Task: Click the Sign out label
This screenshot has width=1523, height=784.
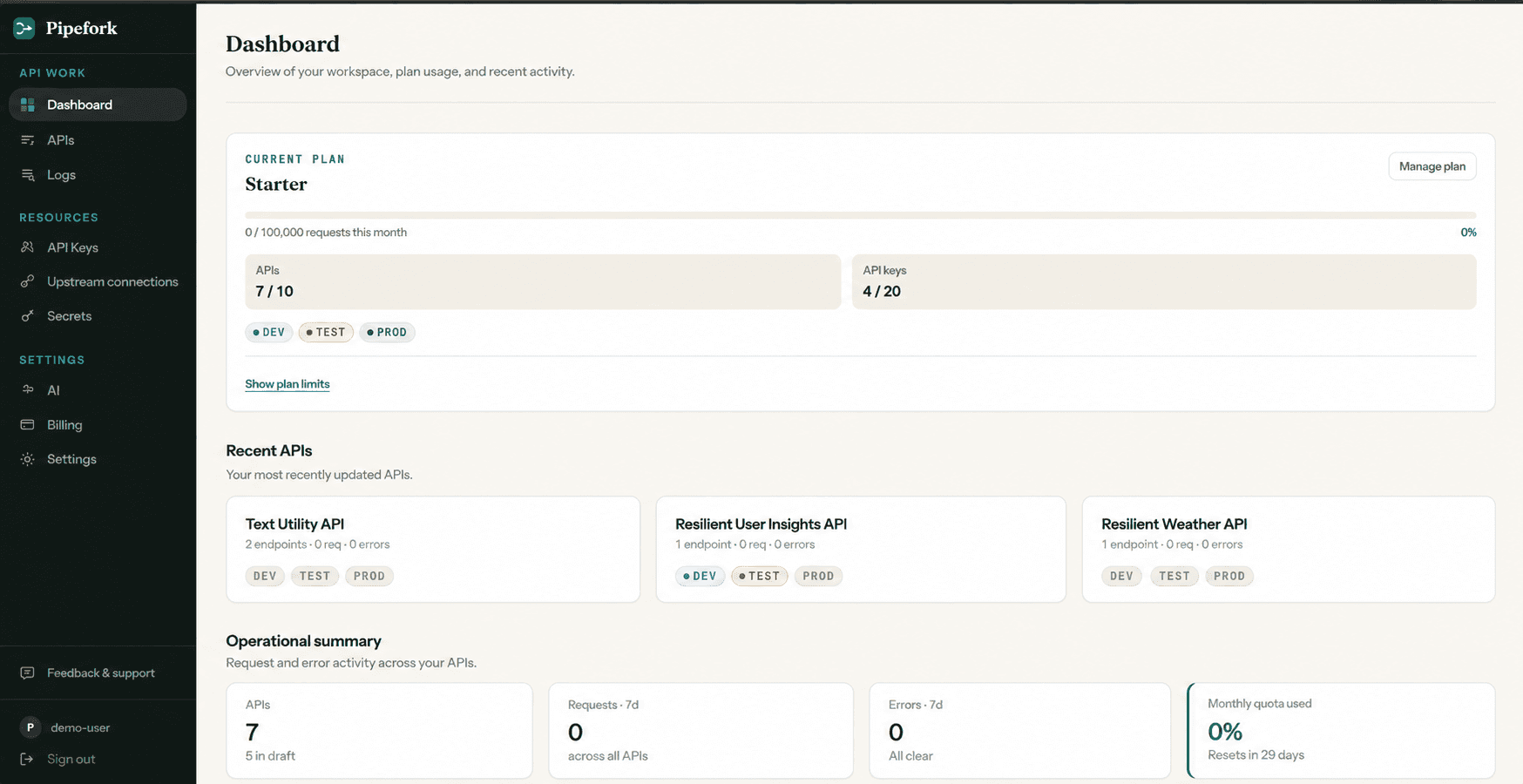Action: click(x=71, y=759)
